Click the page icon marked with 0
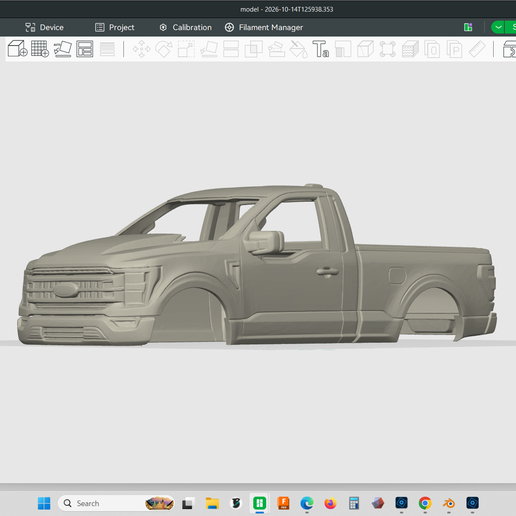The image size is (516, 516). pyautogui.click(x=432, y=49)
